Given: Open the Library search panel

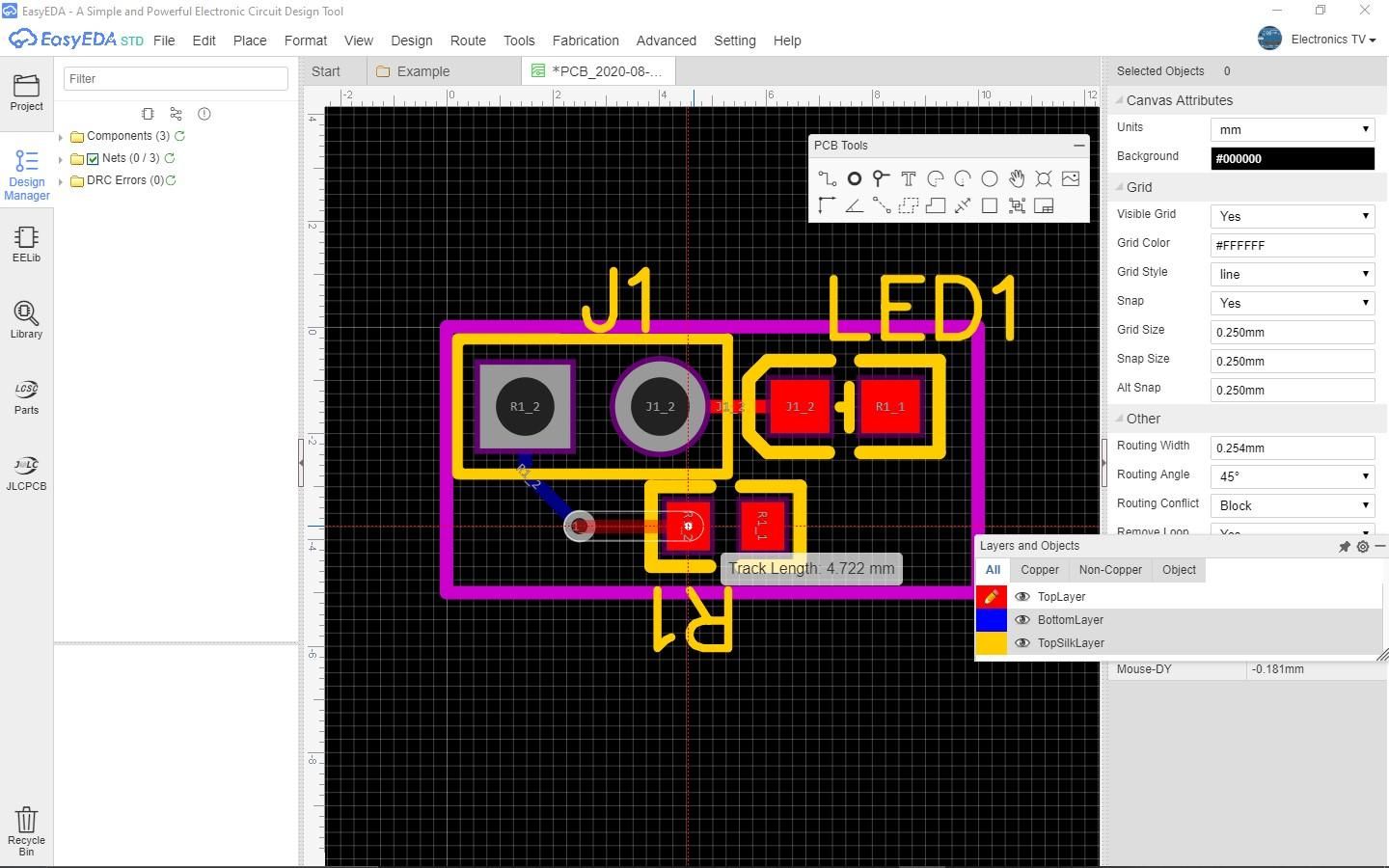Looking at the screenshot, I should click(x=26, y=319).
